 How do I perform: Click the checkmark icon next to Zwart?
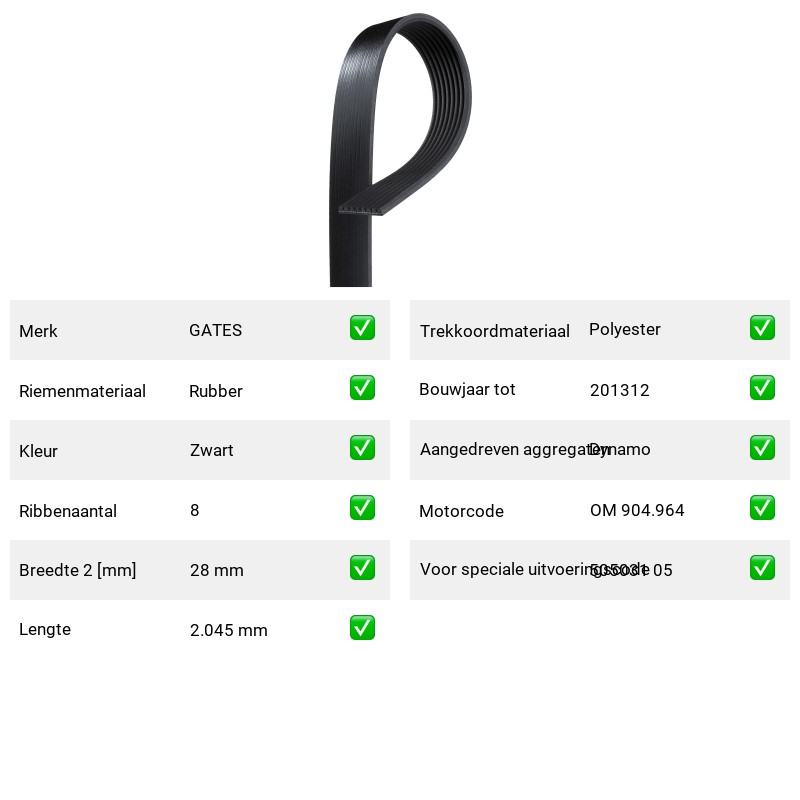[x=362, y=447]
